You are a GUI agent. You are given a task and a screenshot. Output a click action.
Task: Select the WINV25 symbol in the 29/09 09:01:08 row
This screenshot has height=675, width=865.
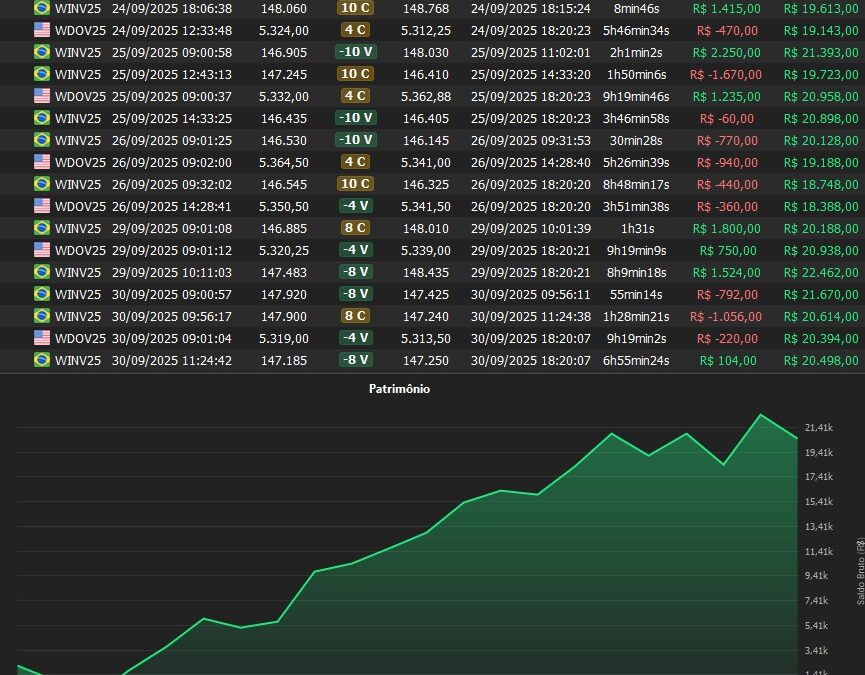(78, 228)
